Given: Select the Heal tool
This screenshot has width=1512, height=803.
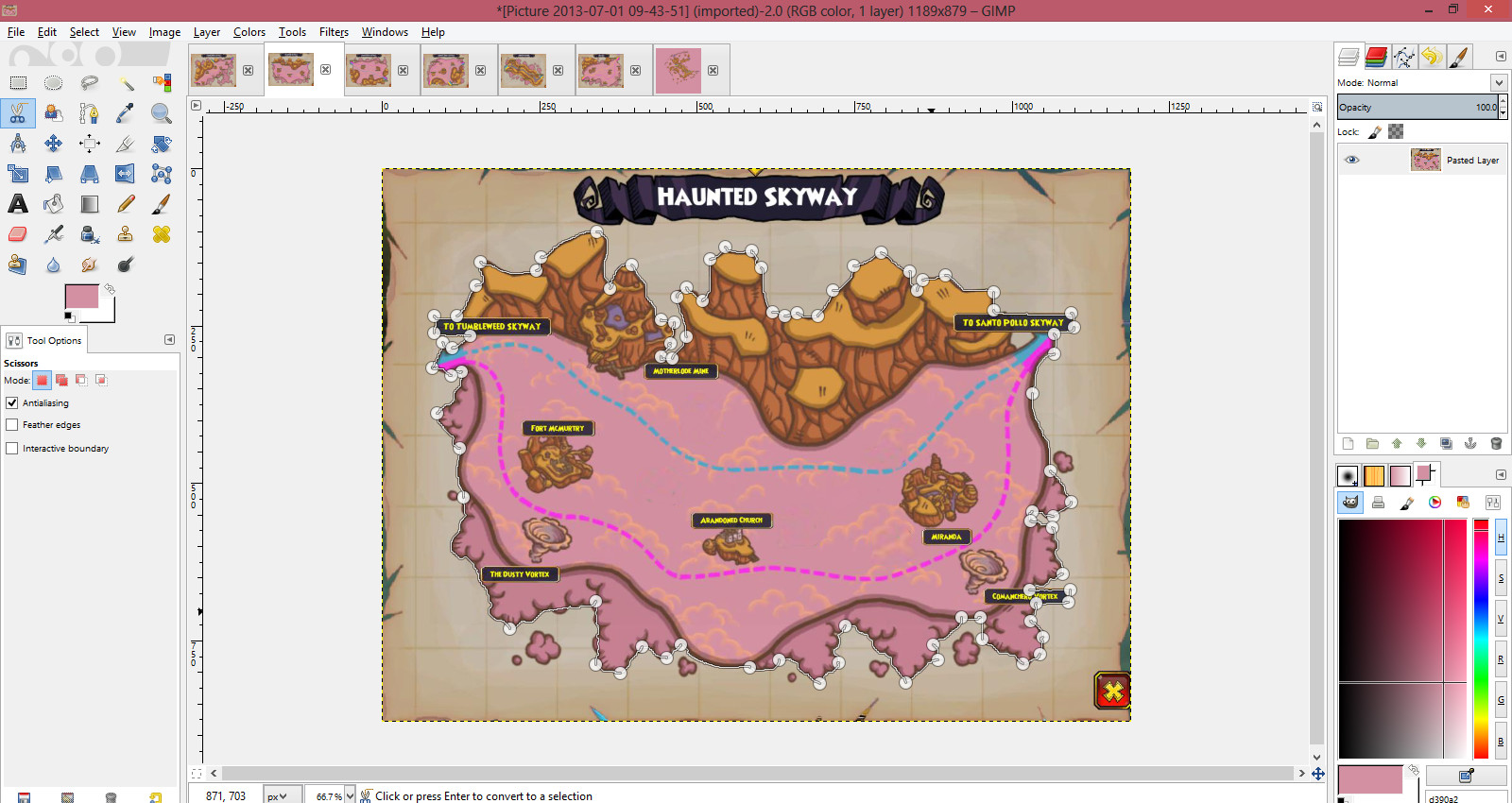Looking at the screenshot, I should pyautogui.click(x=162, y=234).
